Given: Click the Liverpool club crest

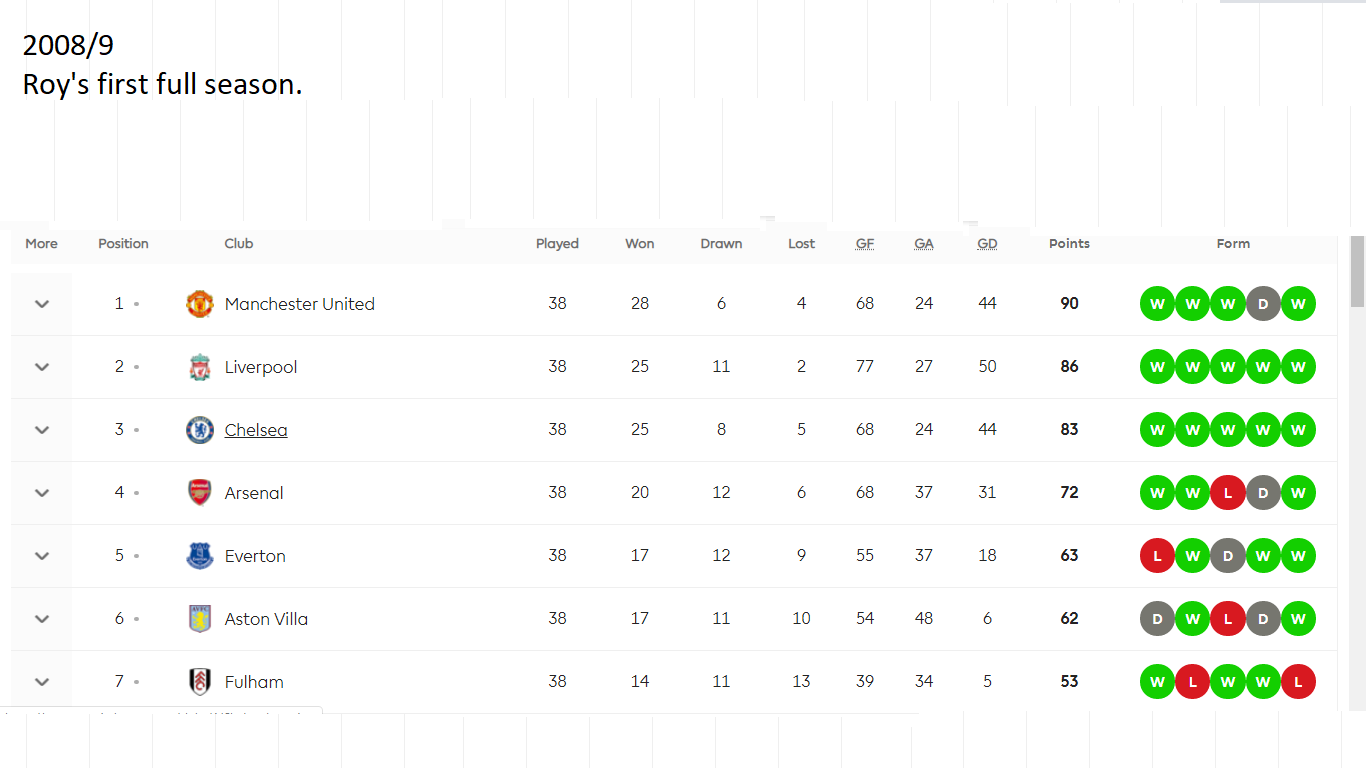Looking at the screenshot, I should (200, 367).
